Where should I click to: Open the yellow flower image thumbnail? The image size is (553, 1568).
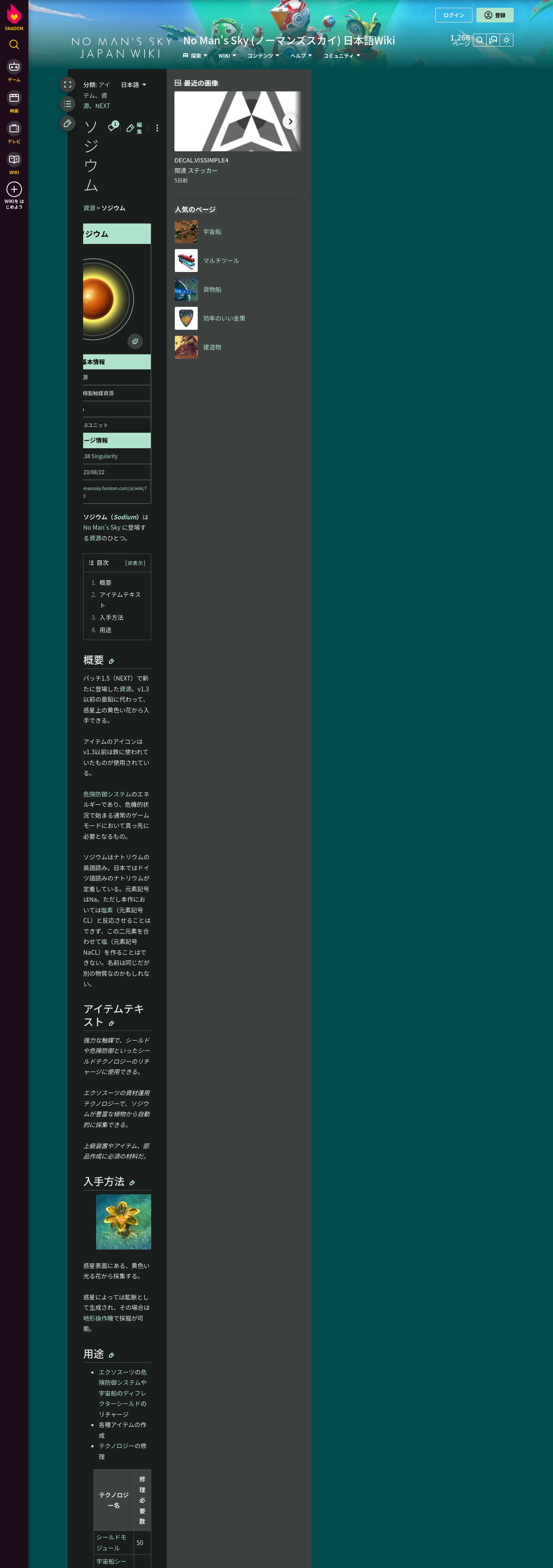(x=124, y=1221)
